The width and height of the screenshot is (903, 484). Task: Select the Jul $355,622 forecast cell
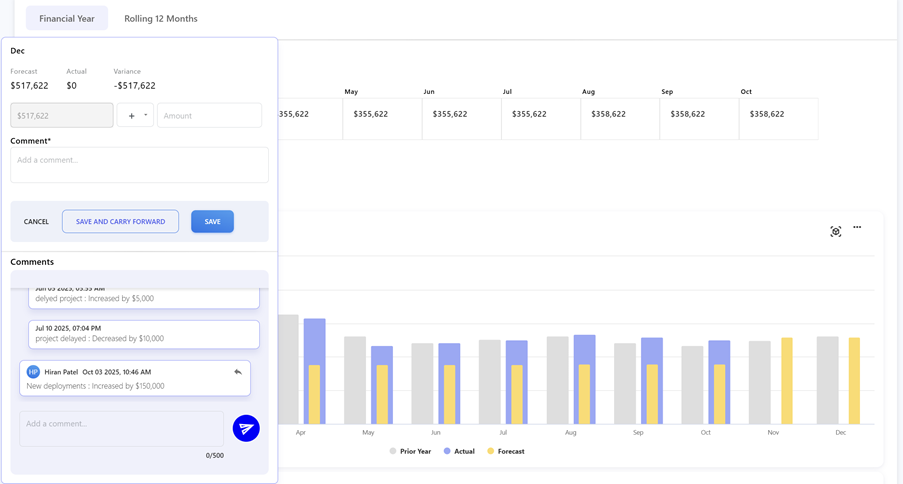pyautogui.click(x=541, y=119)
